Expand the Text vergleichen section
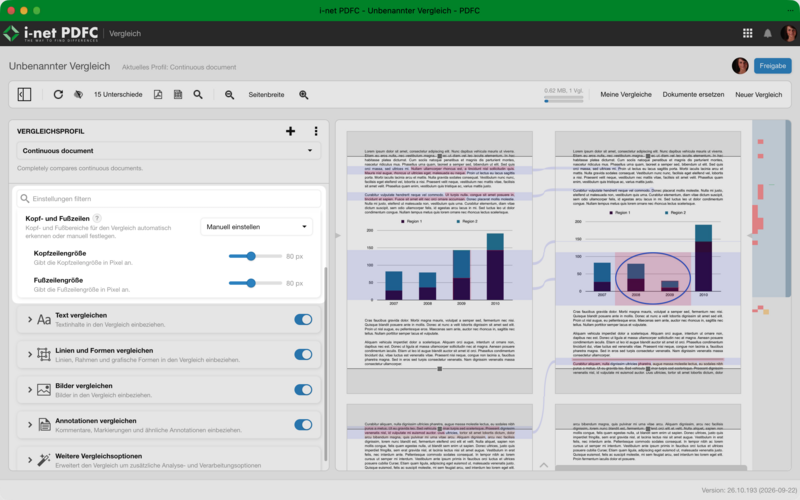 tap(30, 319)
